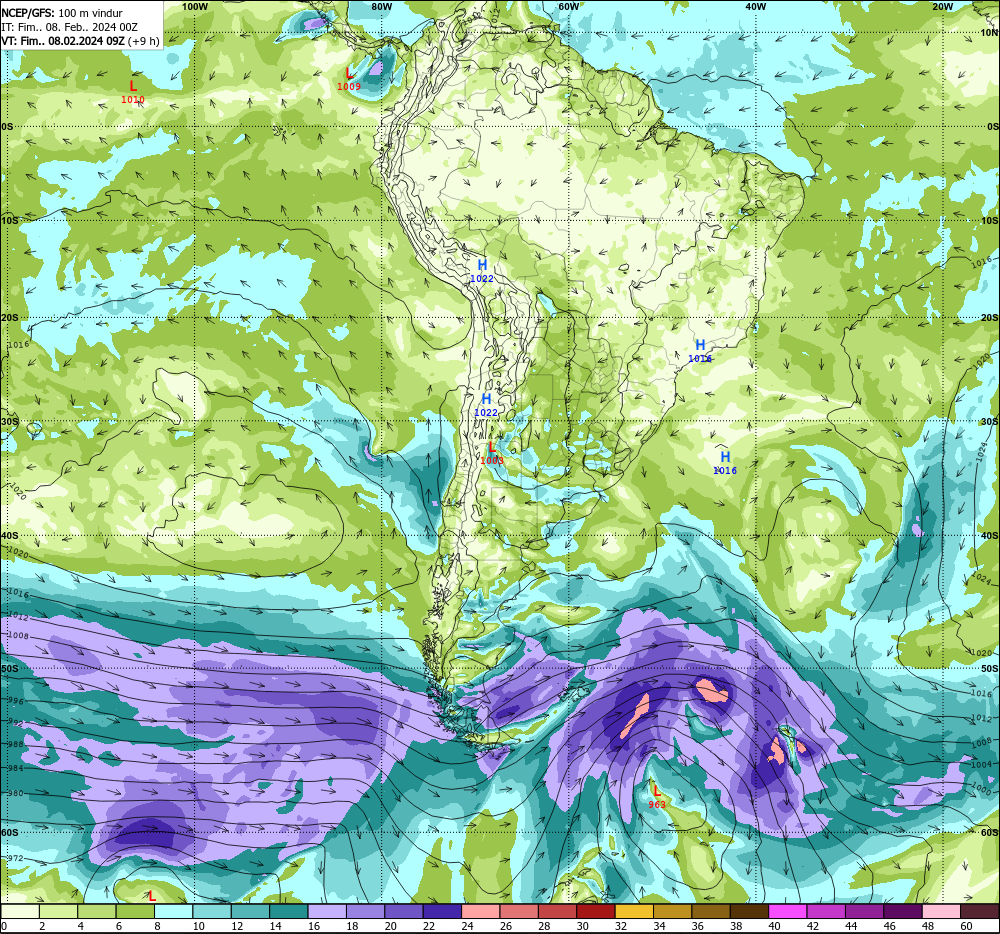
Task: Click the 10N latitude label
Action: click(x=990, y=33)
